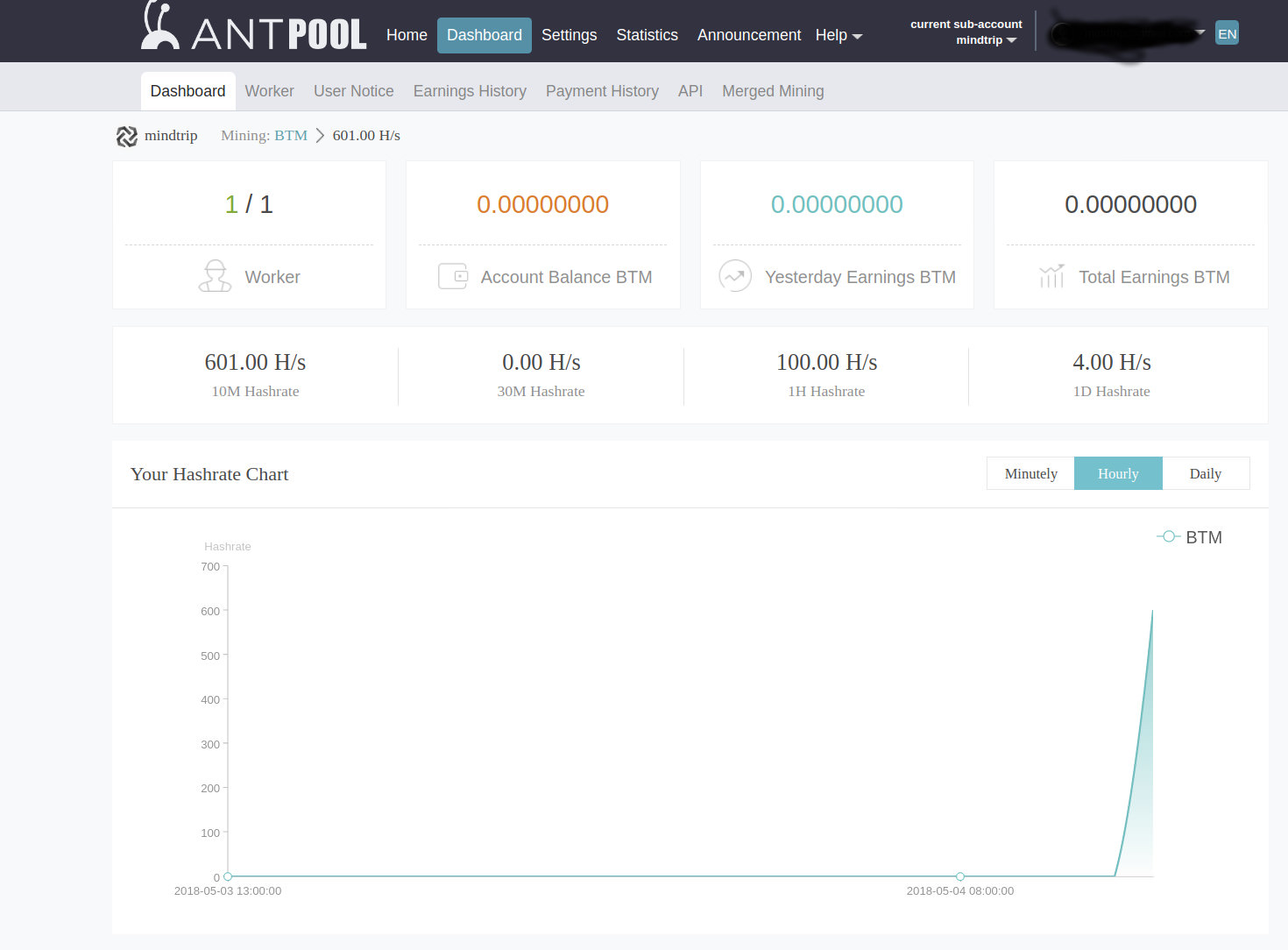The image size is (1288, 950).
Task: Open the User Notice tab
Action: tap(353, 91)
